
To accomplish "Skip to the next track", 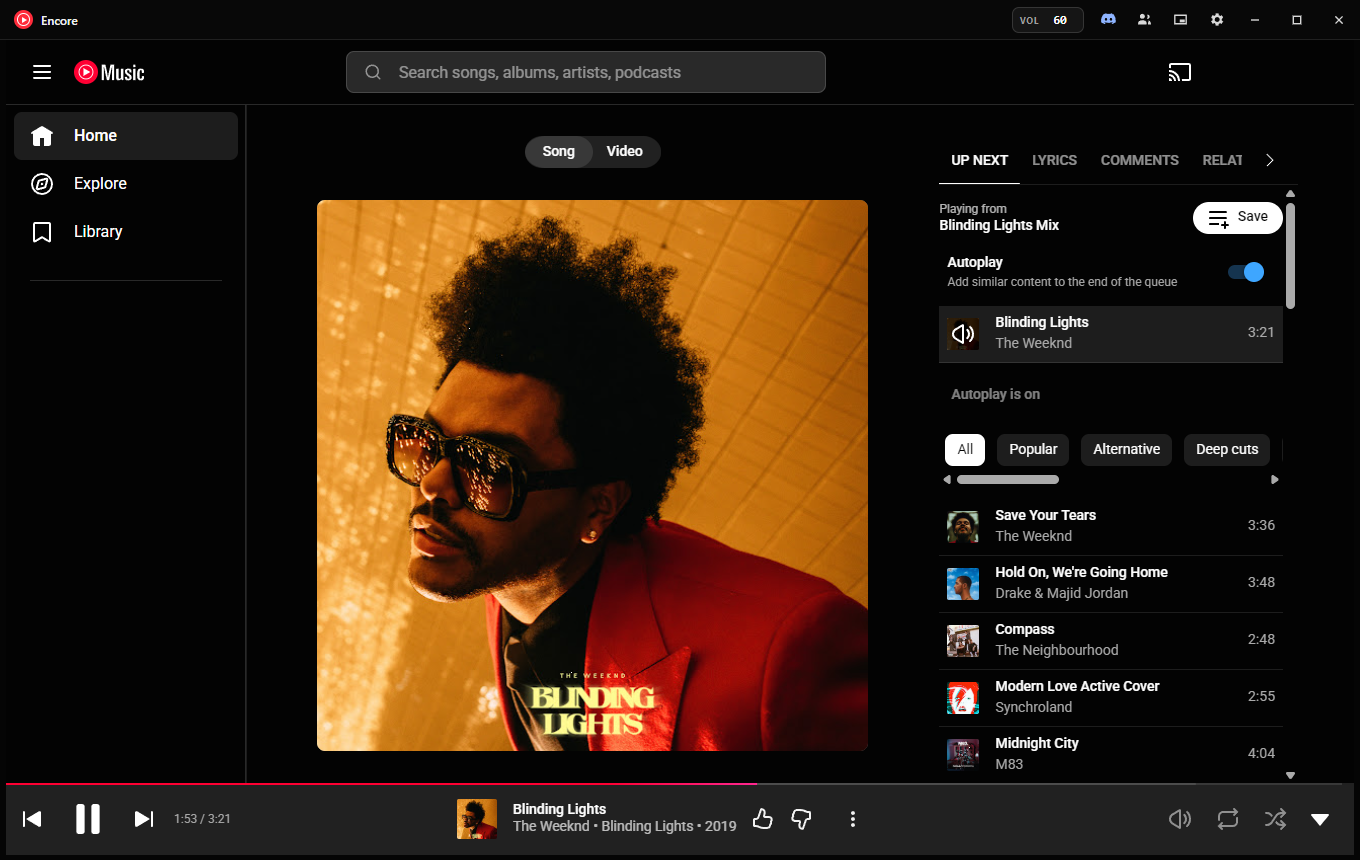I will [x=144, y=819].
